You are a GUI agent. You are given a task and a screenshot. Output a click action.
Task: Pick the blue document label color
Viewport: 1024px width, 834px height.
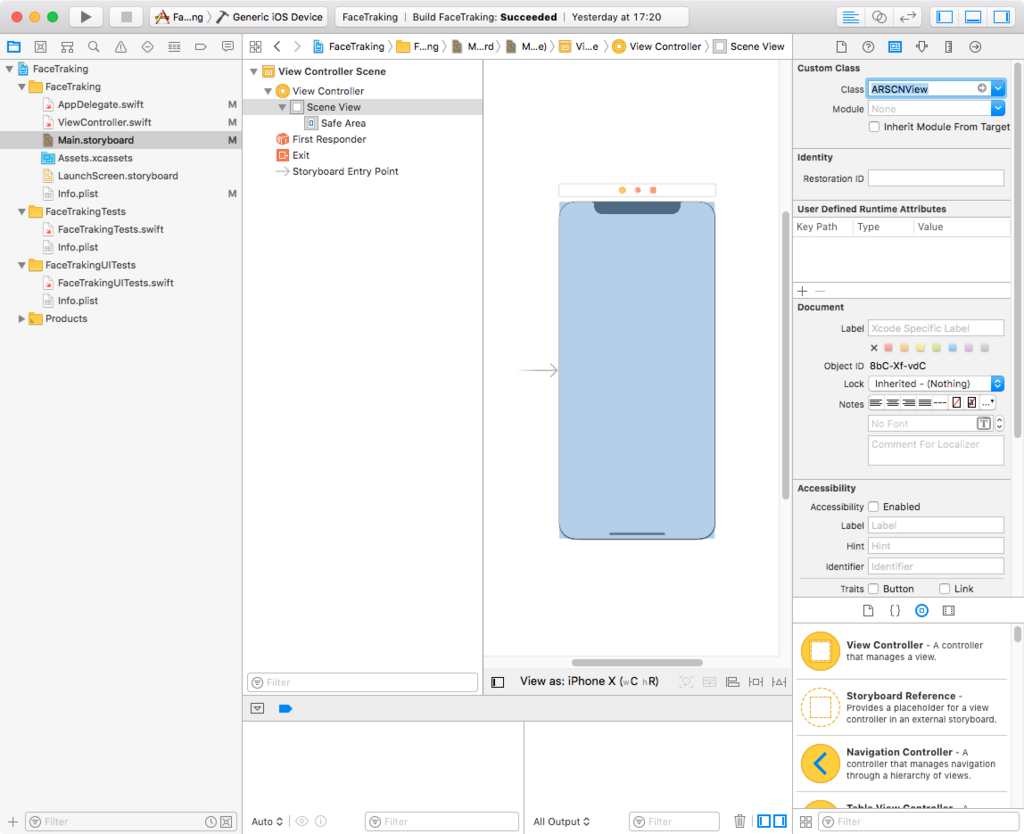pyautogui.click(x=952, y=347)
